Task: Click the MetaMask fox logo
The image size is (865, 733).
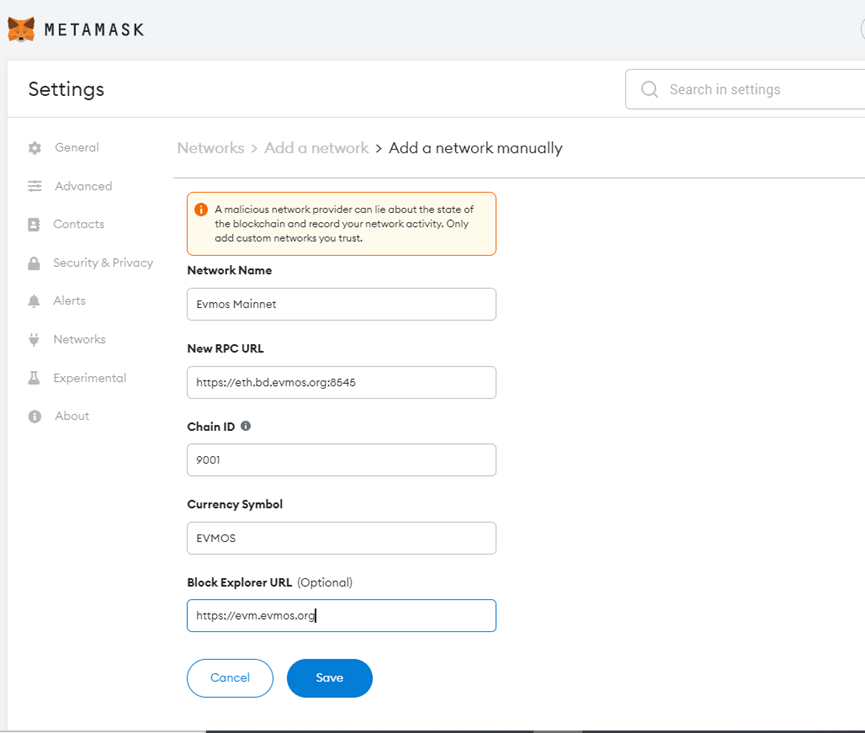Action: [21, 29]
